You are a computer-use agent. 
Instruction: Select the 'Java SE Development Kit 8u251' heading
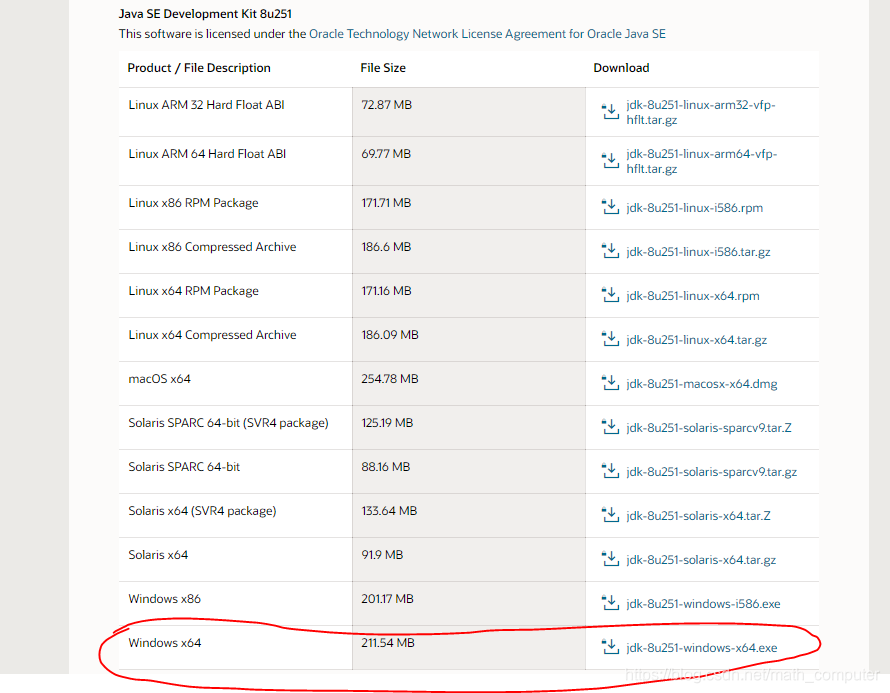(x=205, y=14)
